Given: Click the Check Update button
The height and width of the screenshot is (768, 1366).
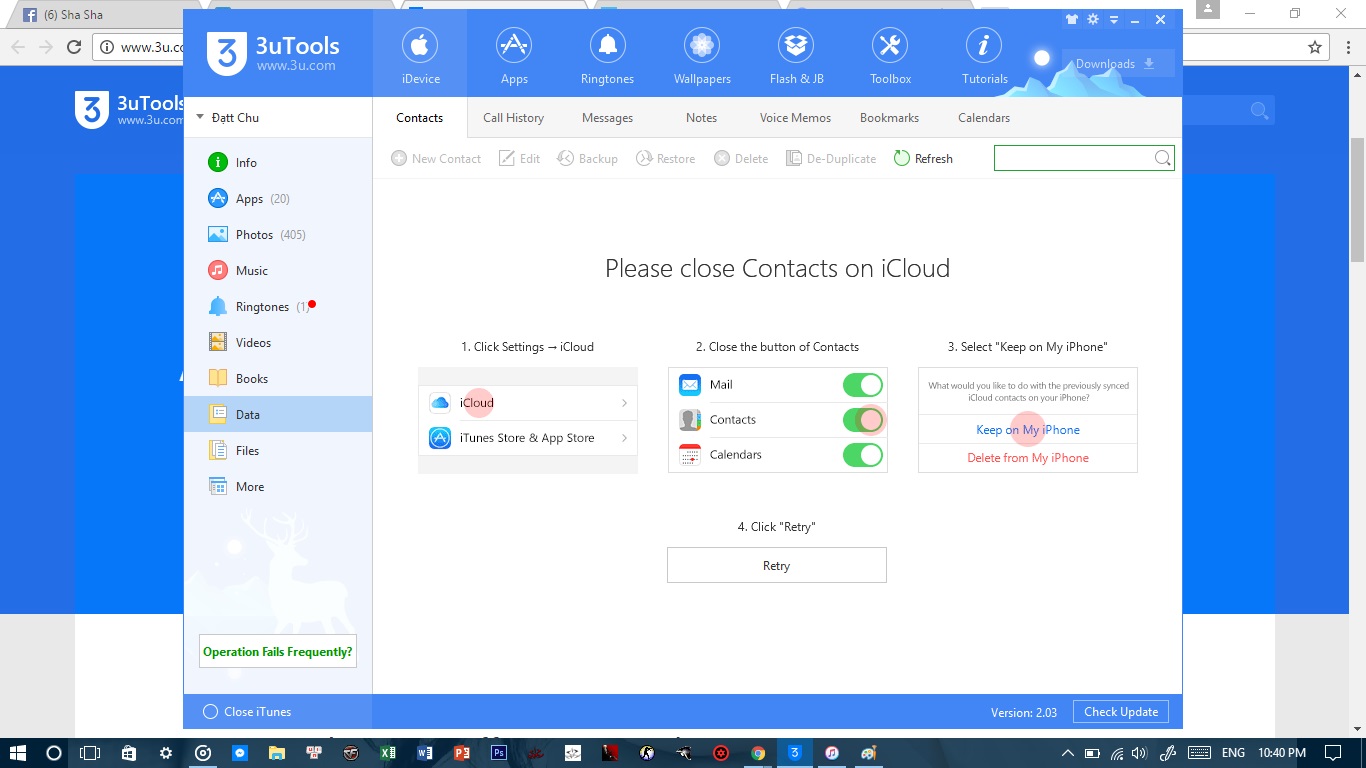Looking at the screenshot, I should coord(1121,712).
